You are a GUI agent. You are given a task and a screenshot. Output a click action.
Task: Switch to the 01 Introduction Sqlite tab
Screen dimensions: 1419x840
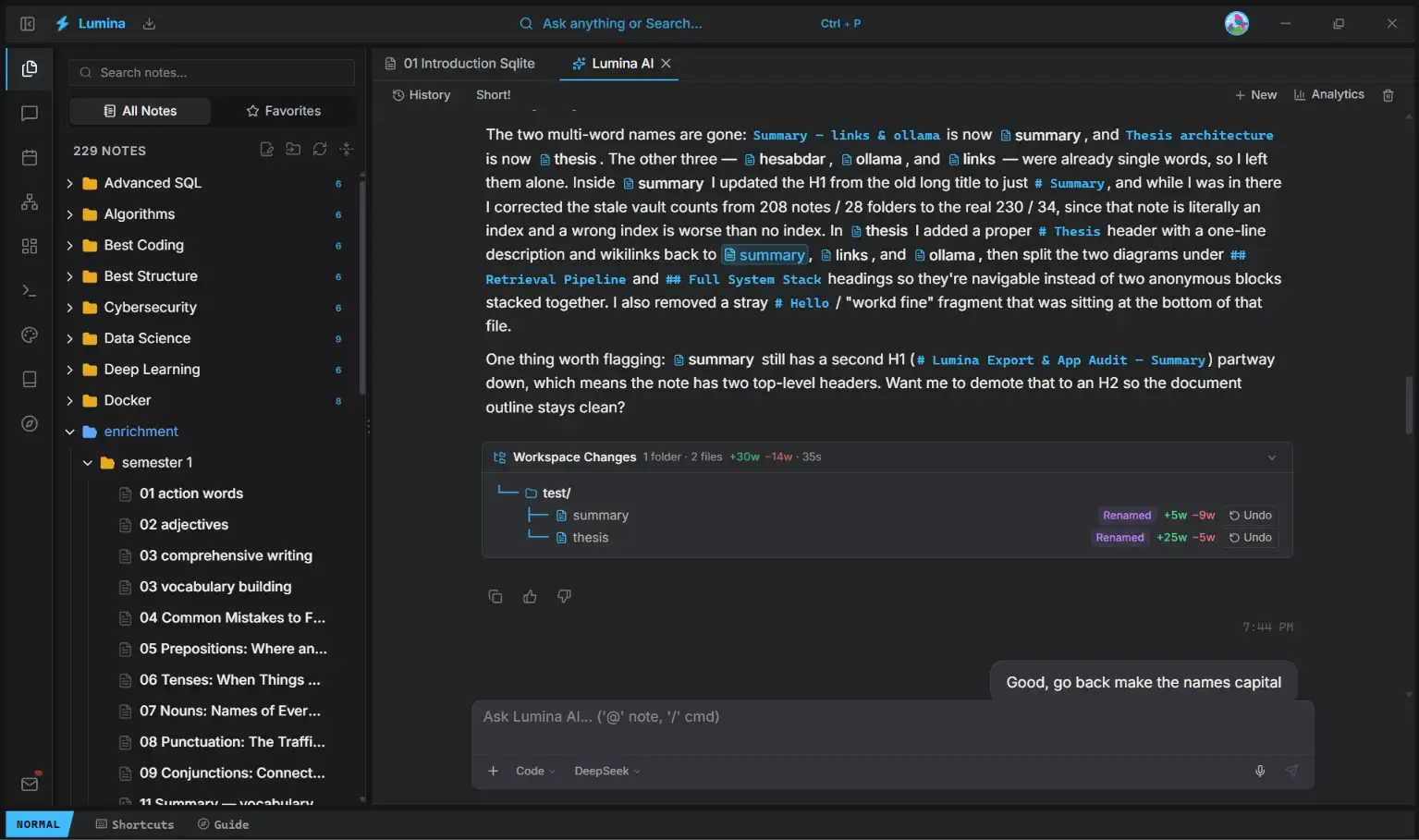point(460,64)
